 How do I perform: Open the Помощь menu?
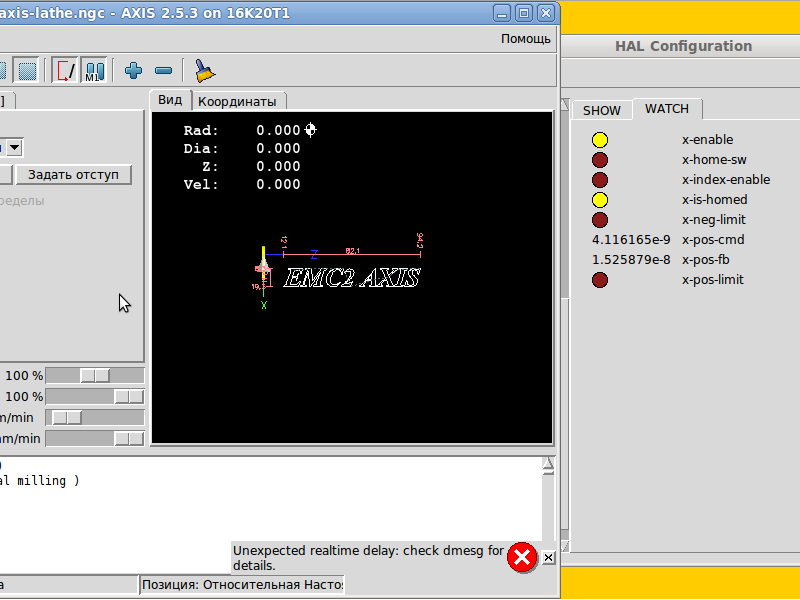pyautogui.click(x=526, y=39)
